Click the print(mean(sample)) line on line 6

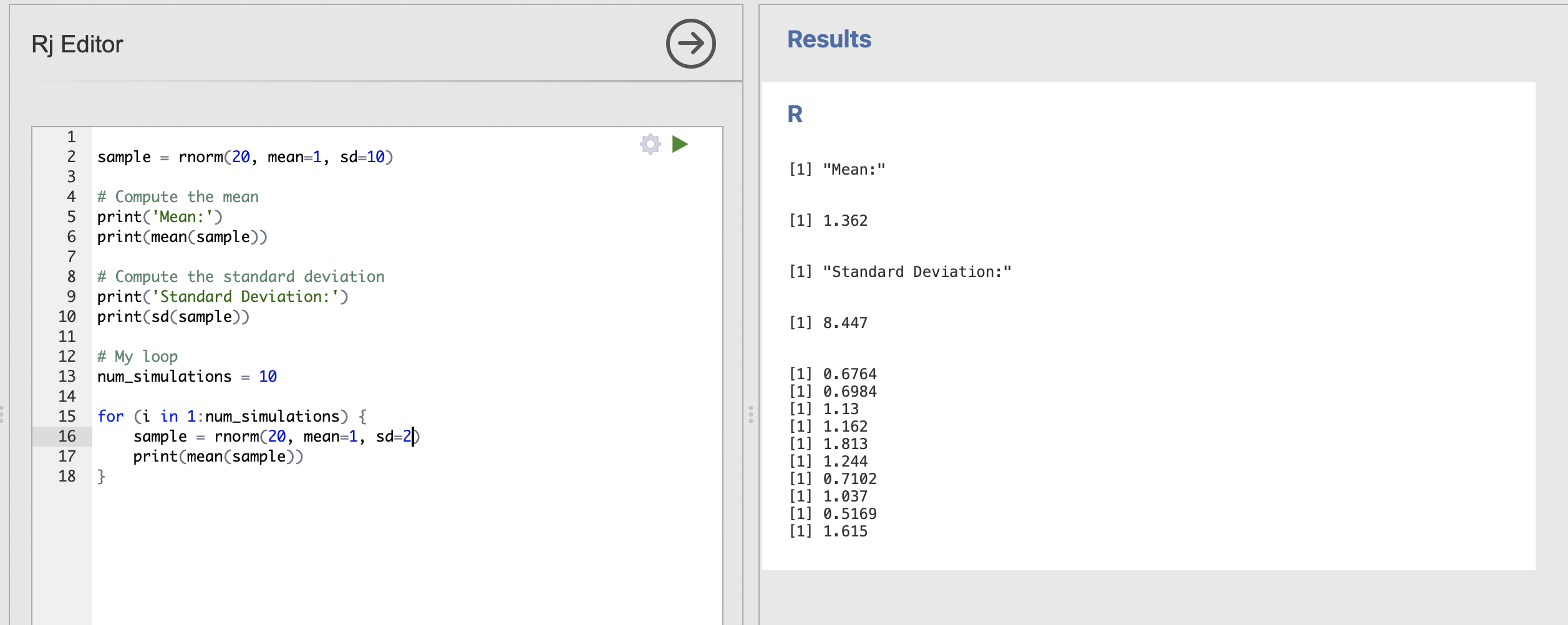(182, 237)
